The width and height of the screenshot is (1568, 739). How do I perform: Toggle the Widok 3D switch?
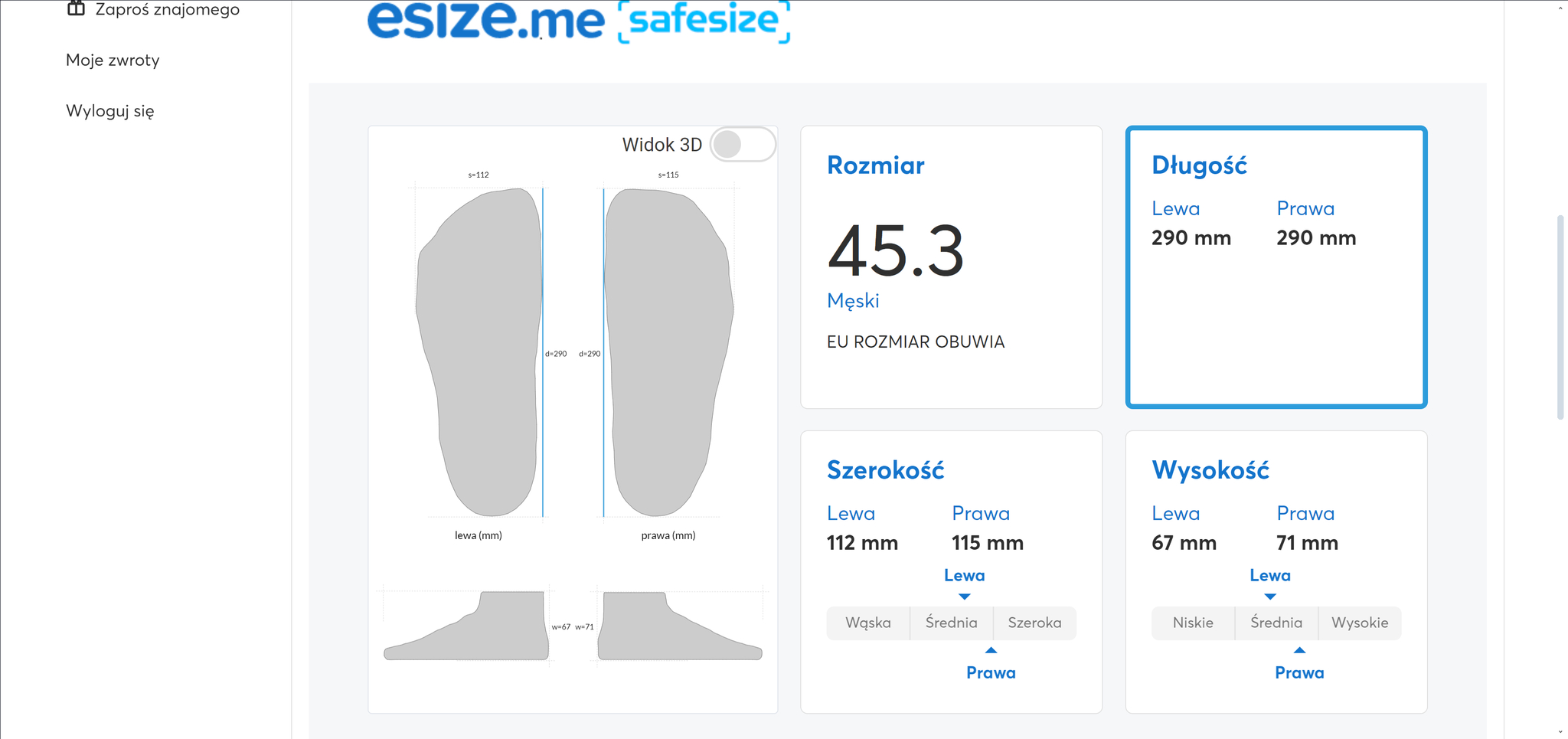coord(742,144)
